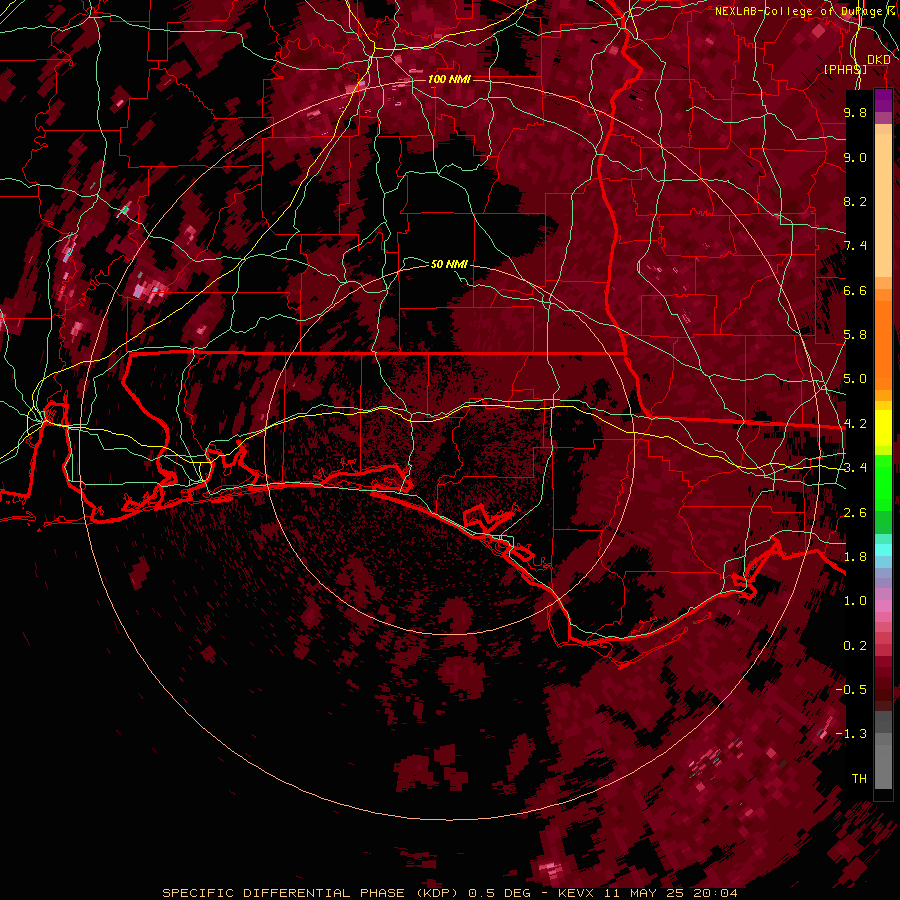Click the 5.0 legend scale value
The image size is (900, 900).
(855, 379)
